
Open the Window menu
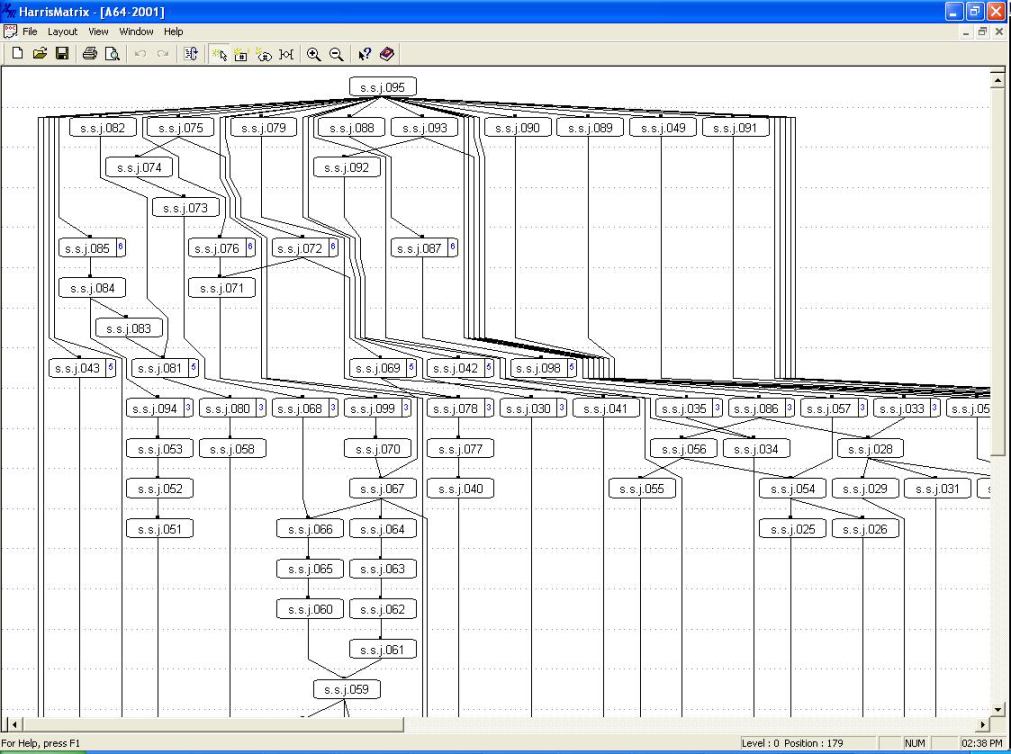pos(136,32)
